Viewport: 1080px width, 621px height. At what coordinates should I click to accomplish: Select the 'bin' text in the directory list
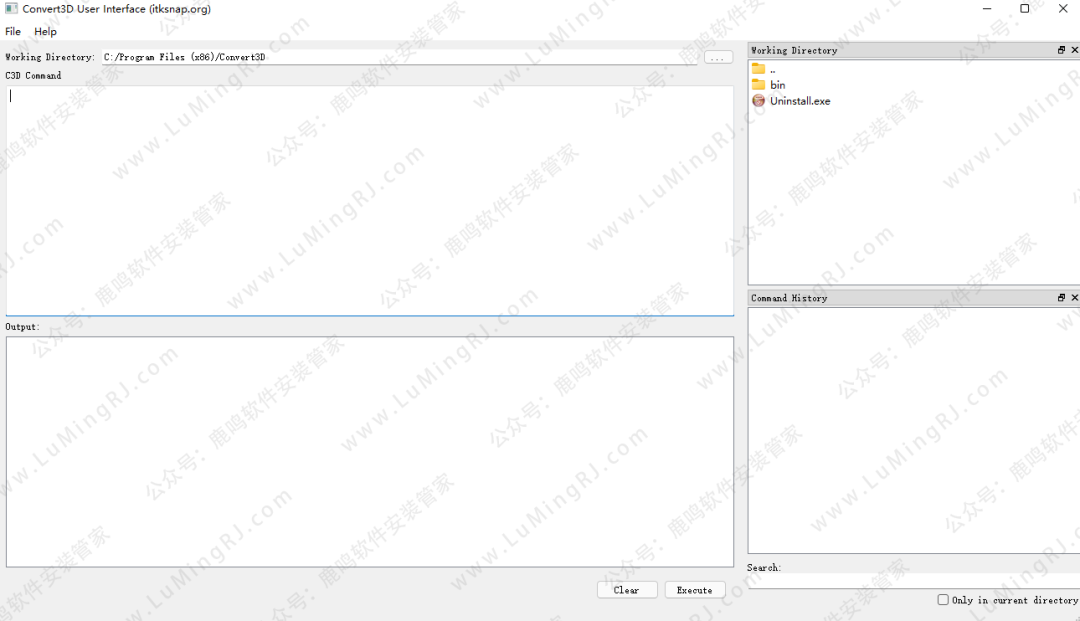778,85
